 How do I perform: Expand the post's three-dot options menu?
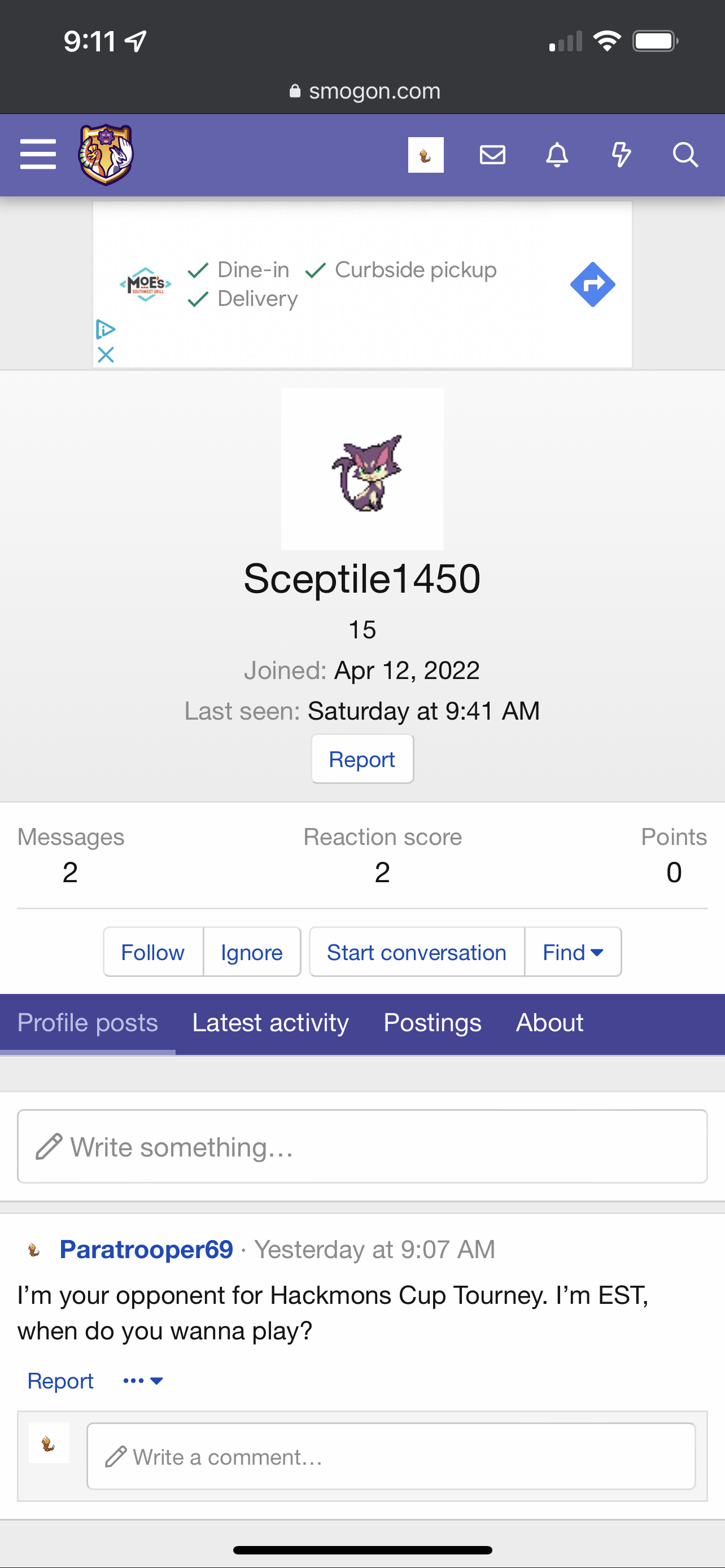[143, 1381]
